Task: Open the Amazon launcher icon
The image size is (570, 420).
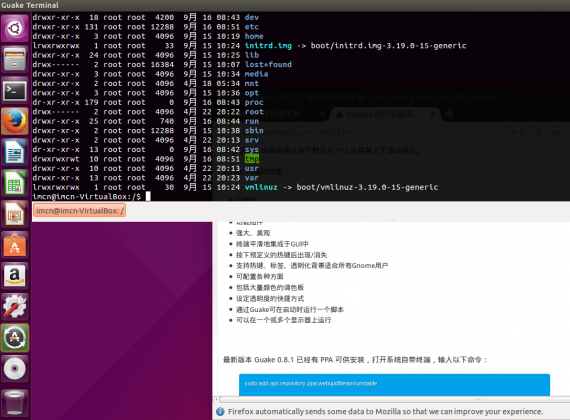Action: click(15, 276)
